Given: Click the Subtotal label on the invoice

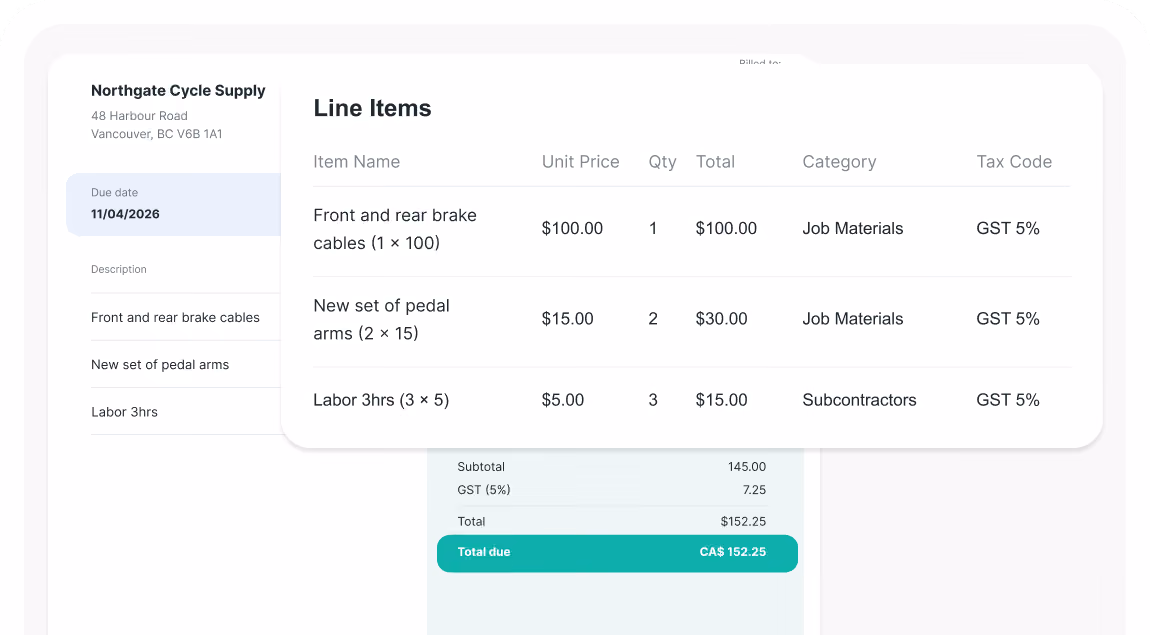Looking at the screenshot, I should coord(481,467).
